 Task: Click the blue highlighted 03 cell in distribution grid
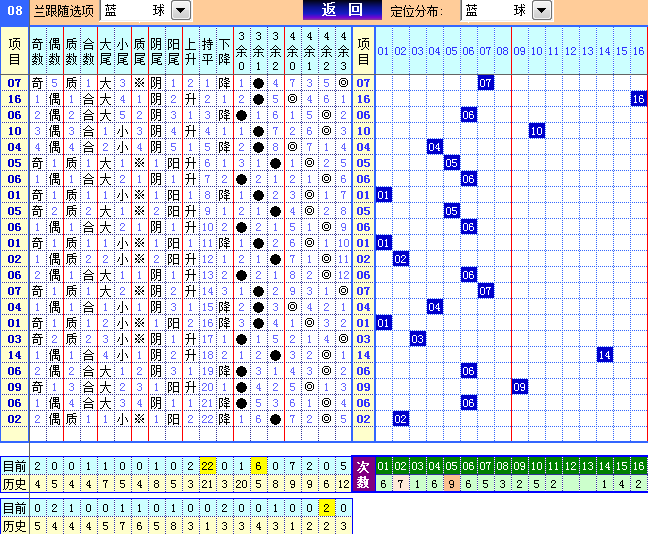click(x=417, y=339)
